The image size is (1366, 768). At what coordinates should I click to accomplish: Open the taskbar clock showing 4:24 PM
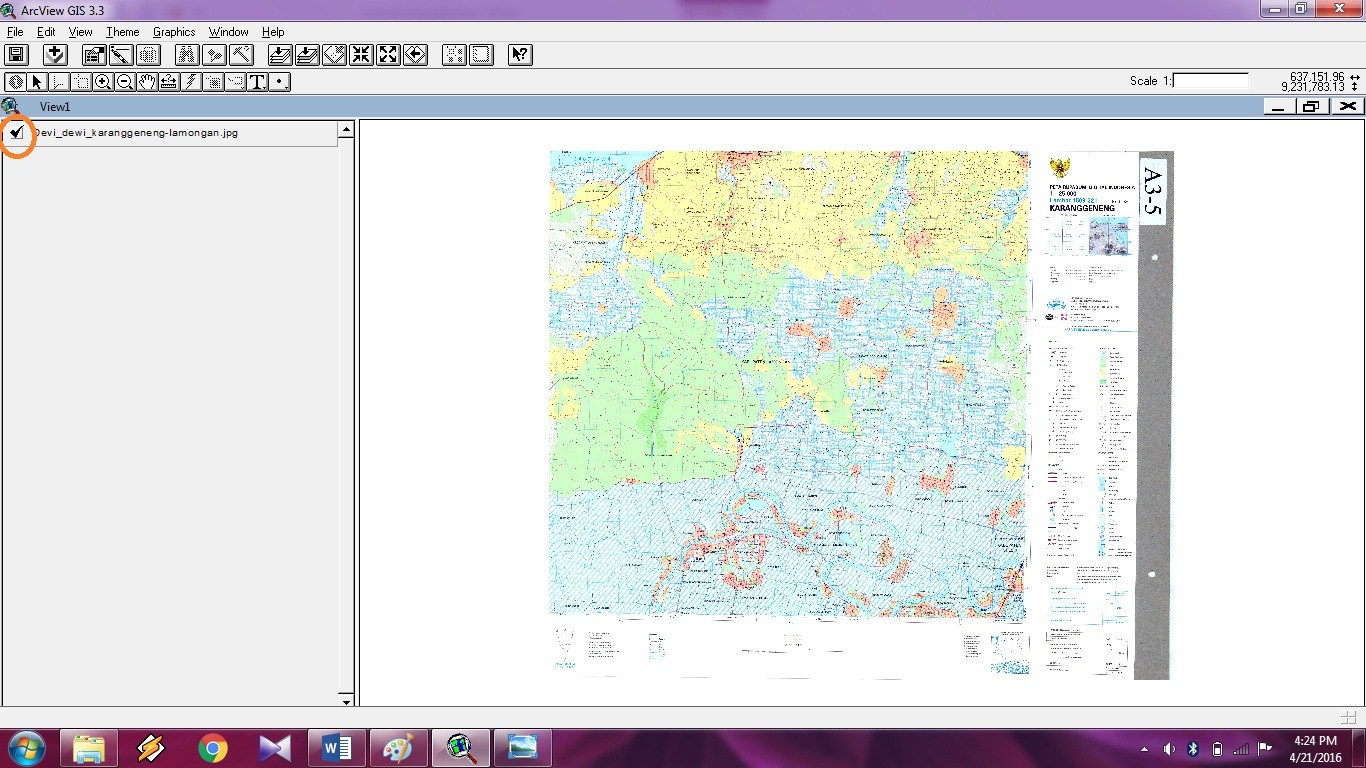pos(1315,749)
